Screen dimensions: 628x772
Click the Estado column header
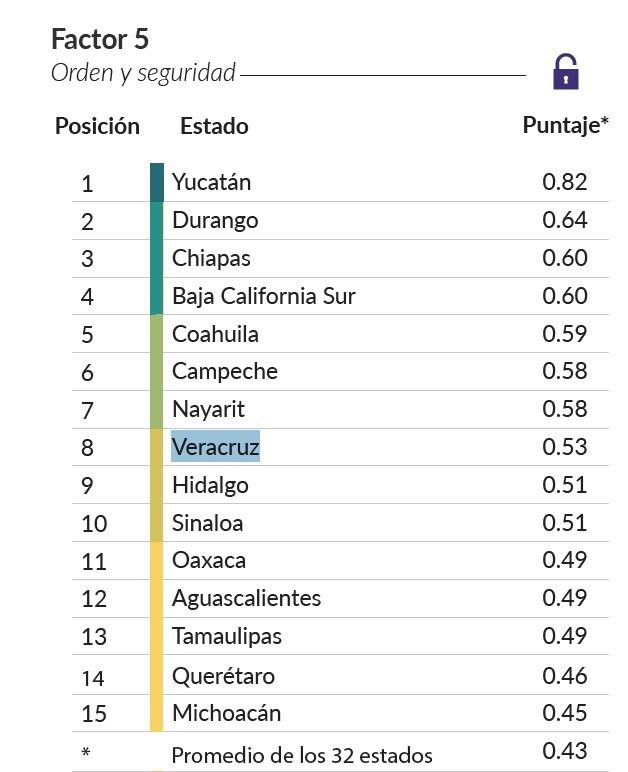tap(214, 126)
